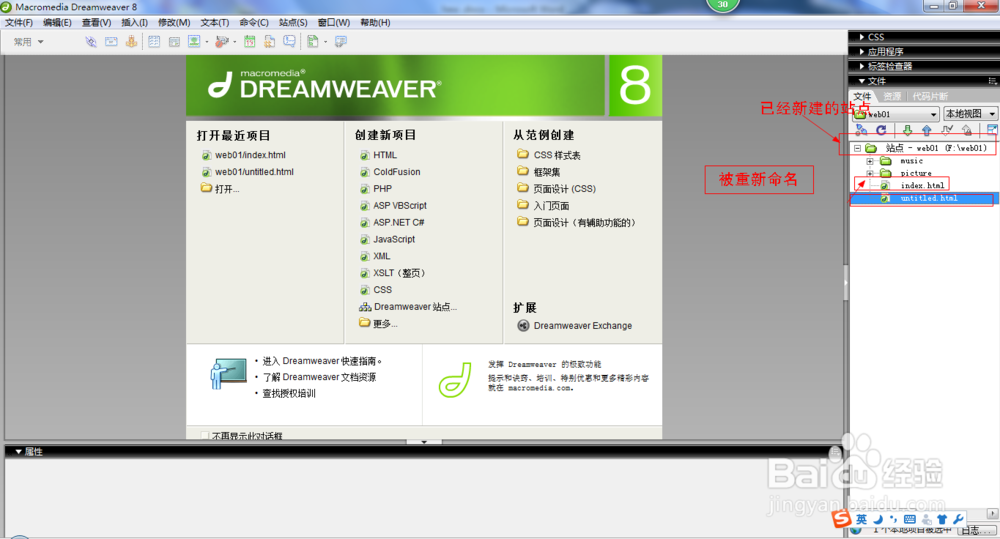1000x539 pixels.
Task: Expand the CSS panel group
Action: tap(862, 37)
